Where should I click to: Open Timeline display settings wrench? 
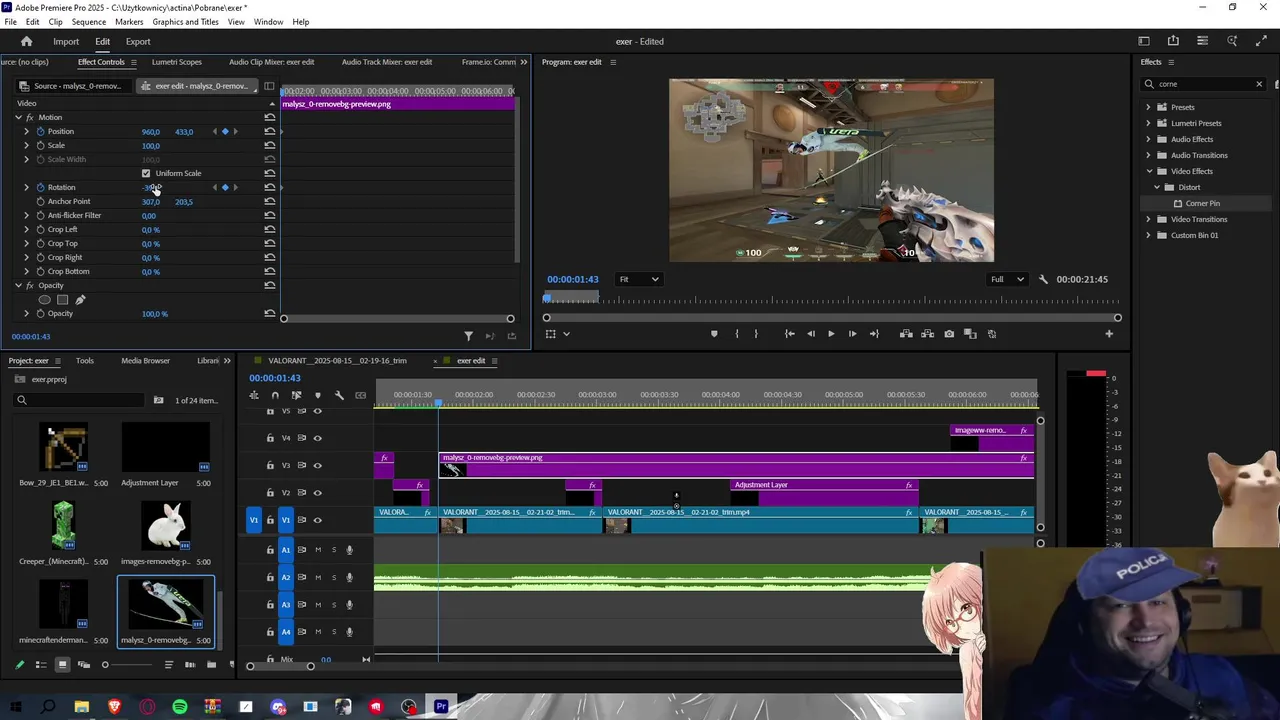tap(339, 395)
